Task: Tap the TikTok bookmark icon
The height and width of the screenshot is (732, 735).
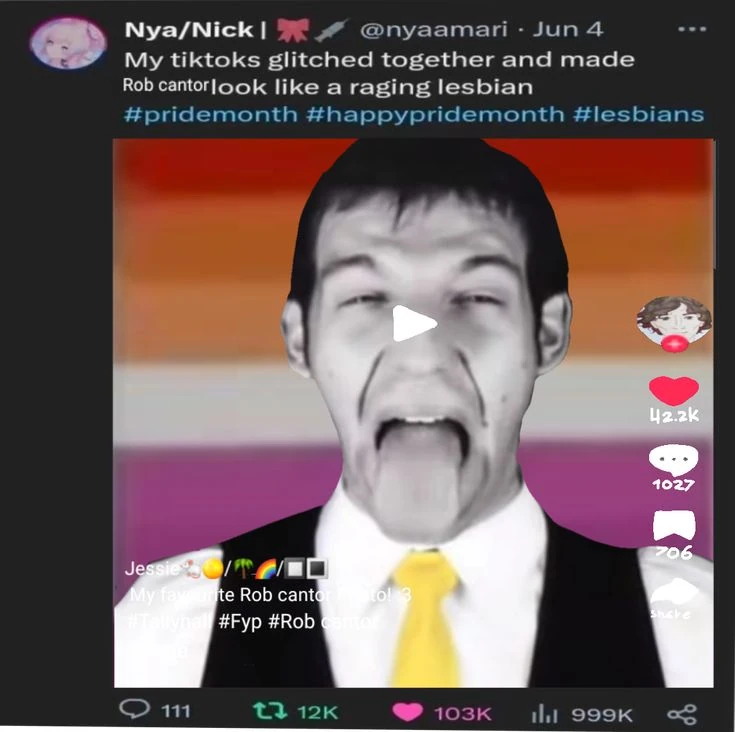Action: coord(673,527)
